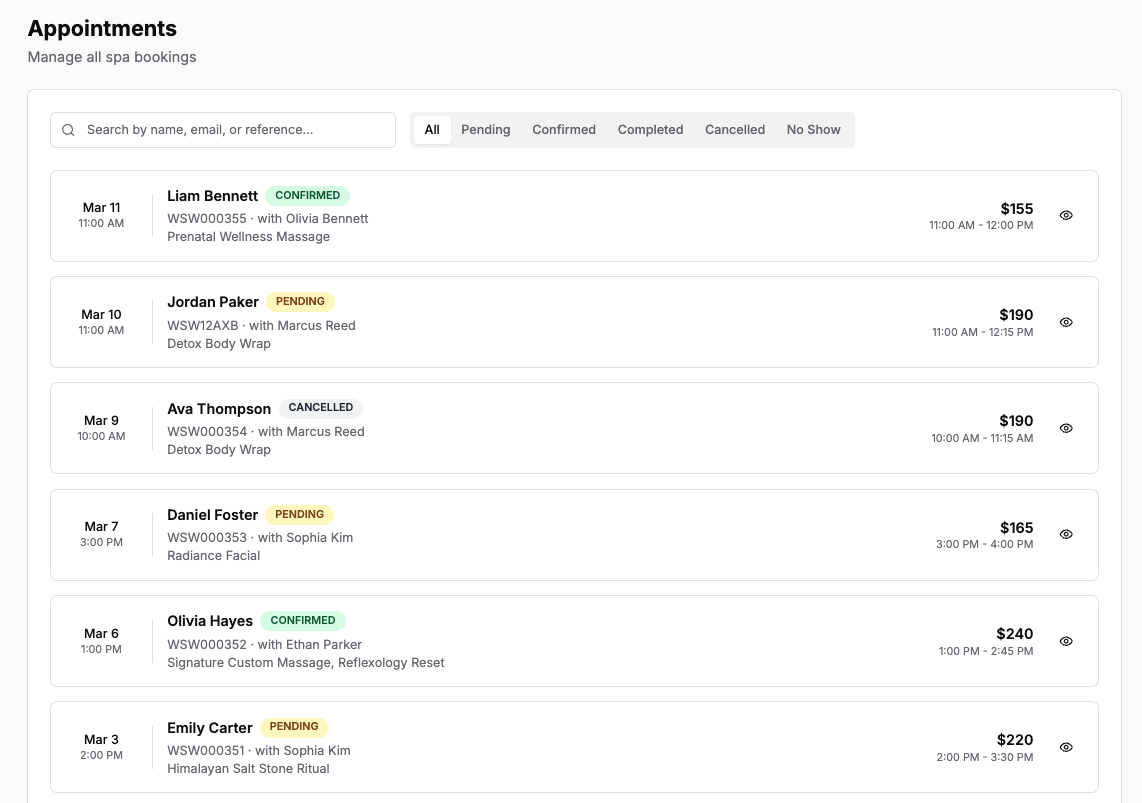Filter appointments by Pending

[x=485, y=129]
